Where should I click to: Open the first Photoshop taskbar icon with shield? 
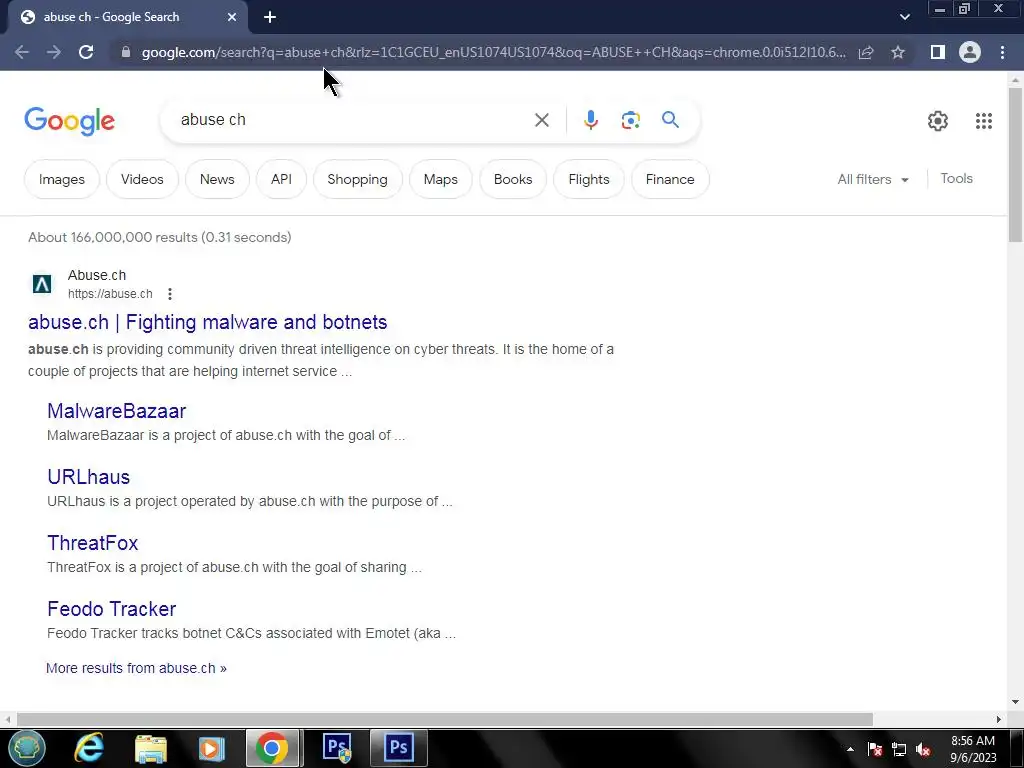[338, 748]
